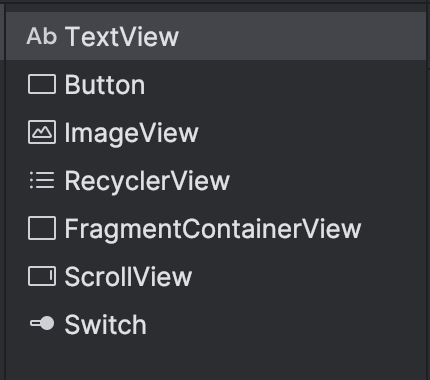Choose the ImageView label text
430x380 pixels.
click(x=131, y=134)
